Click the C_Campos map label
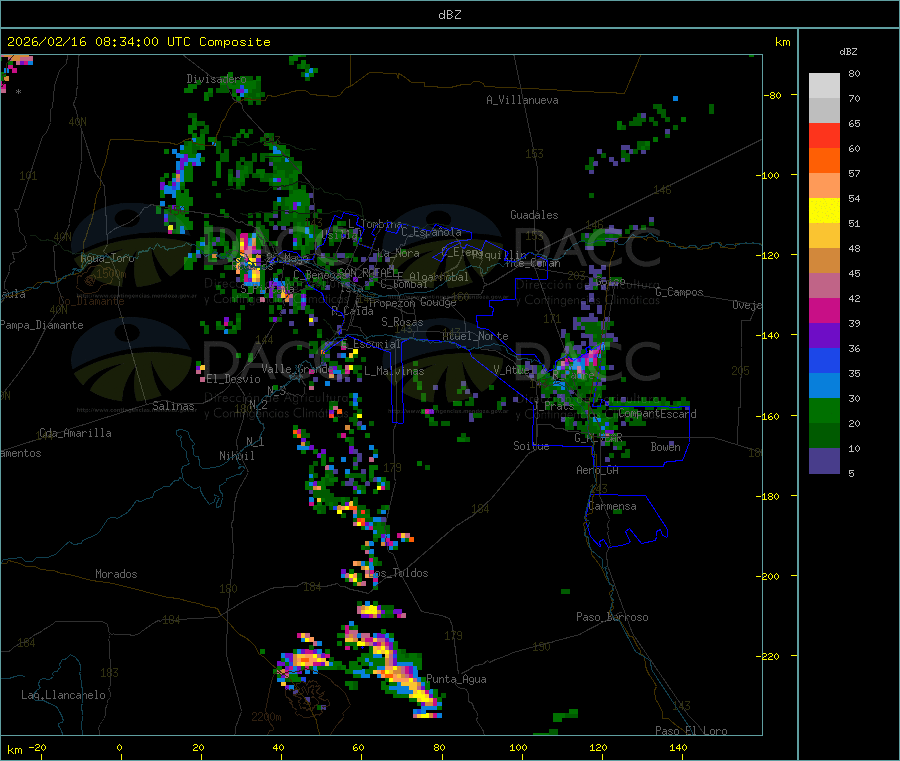Viewport: 900px width, 761px height. click(680, 292)
